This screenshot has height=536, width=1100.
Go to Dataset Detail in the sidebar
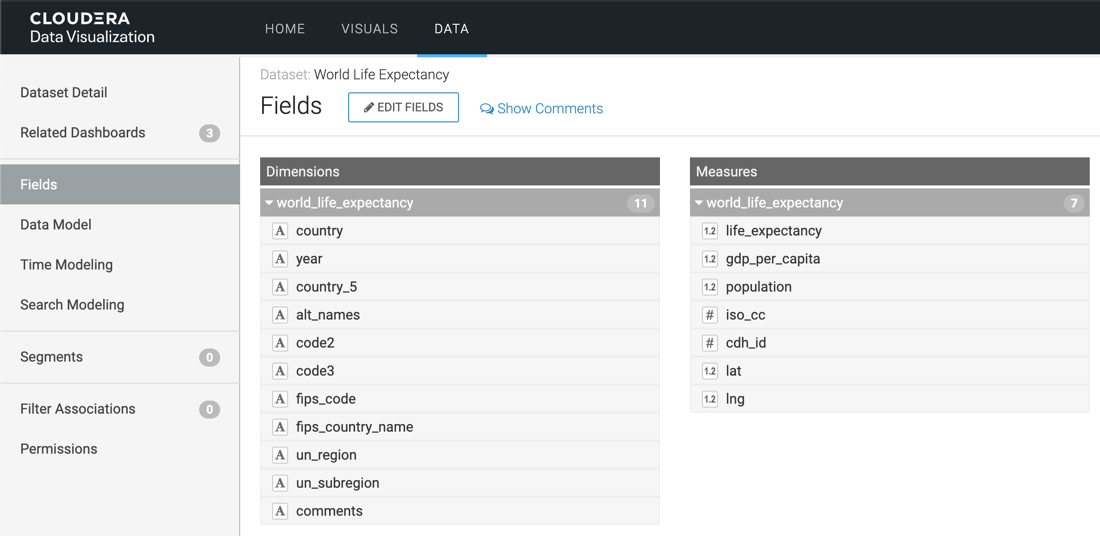coord(64,93)
